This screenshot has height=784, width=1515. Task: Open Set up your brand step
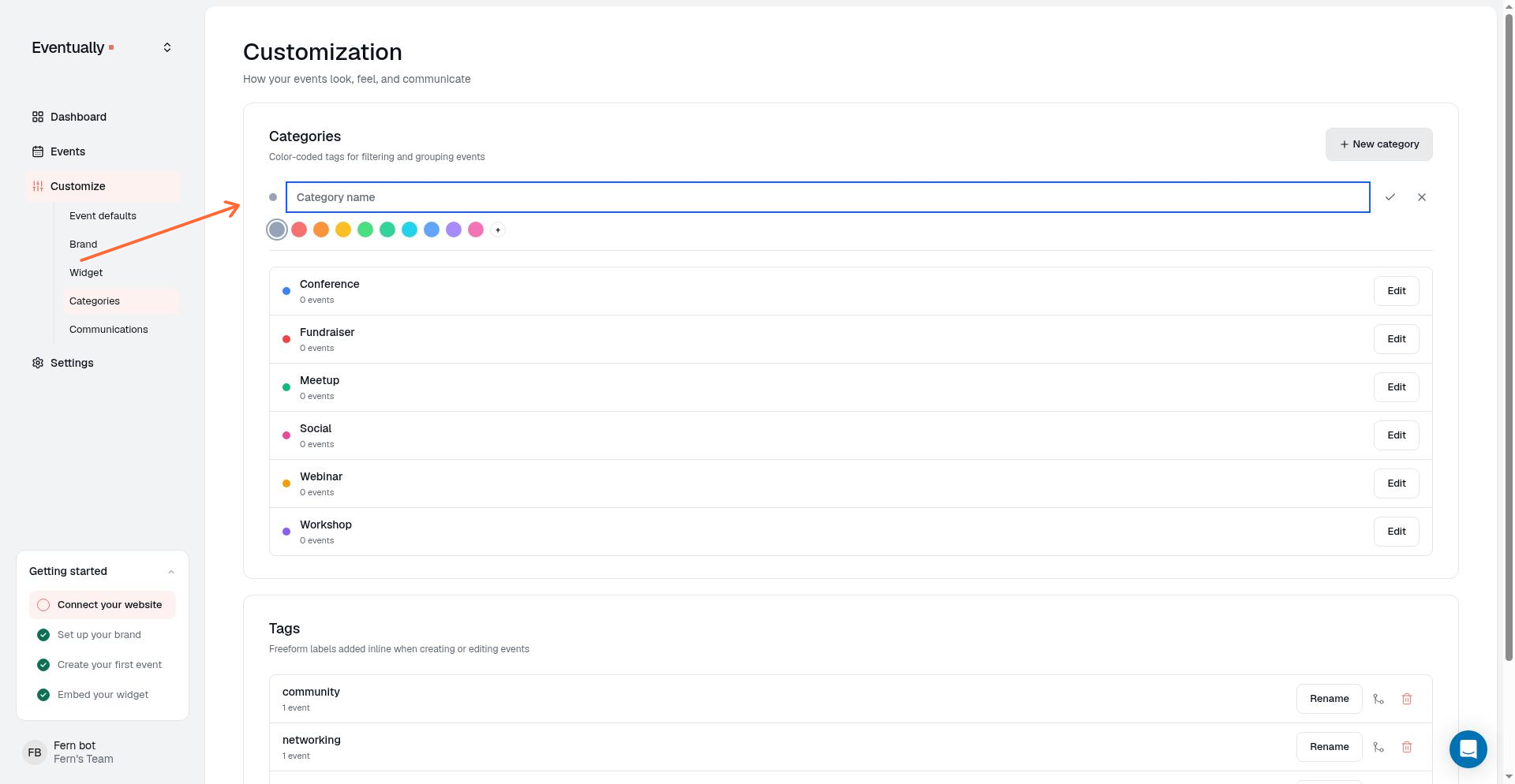point(103,635)
